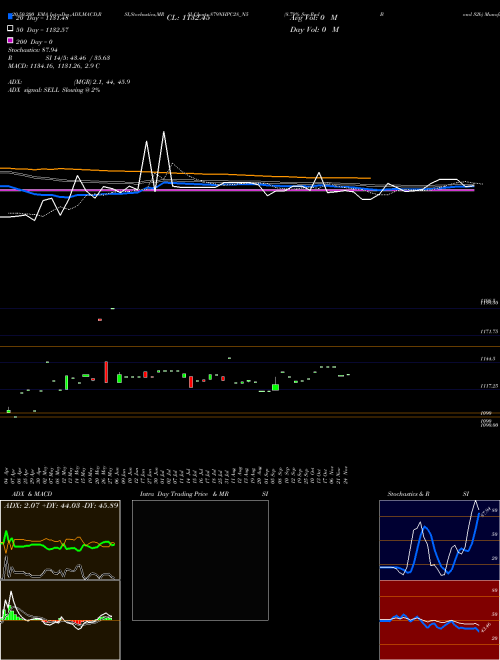This screenshot has height=660, width=500.
Task: Click the 'Intra Day Trading Price & MRSI' title
Action: [x=204, y=494]
